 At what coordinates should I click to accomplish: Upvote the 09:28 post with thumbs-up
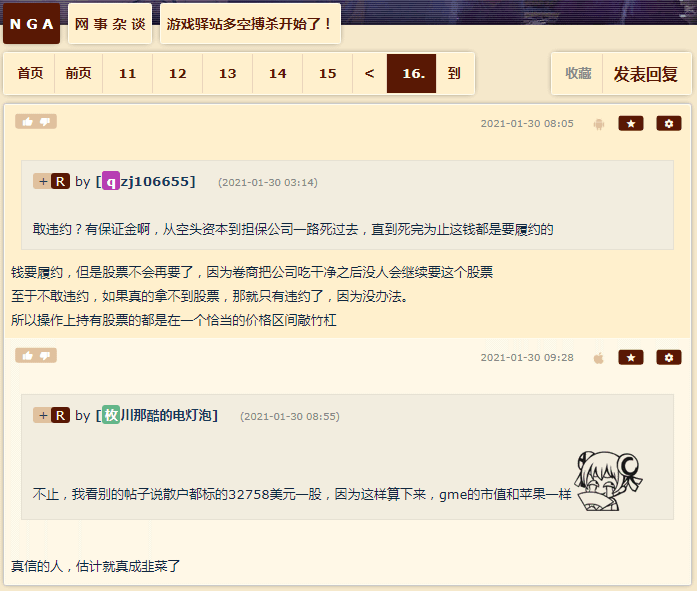click(x=28, y=355)
